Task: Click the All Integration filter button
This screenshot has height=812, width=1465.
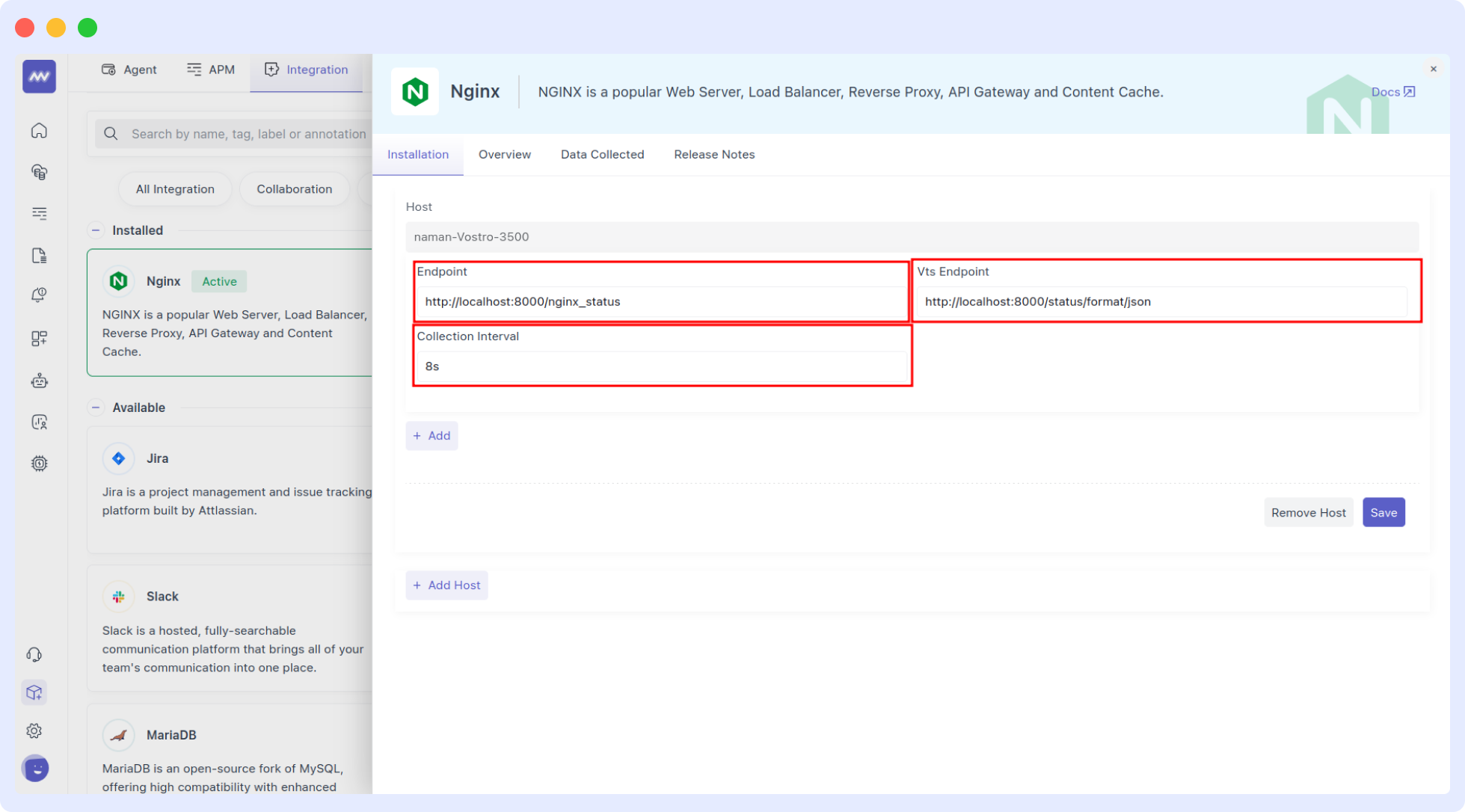Action: (x=175, y=189)
